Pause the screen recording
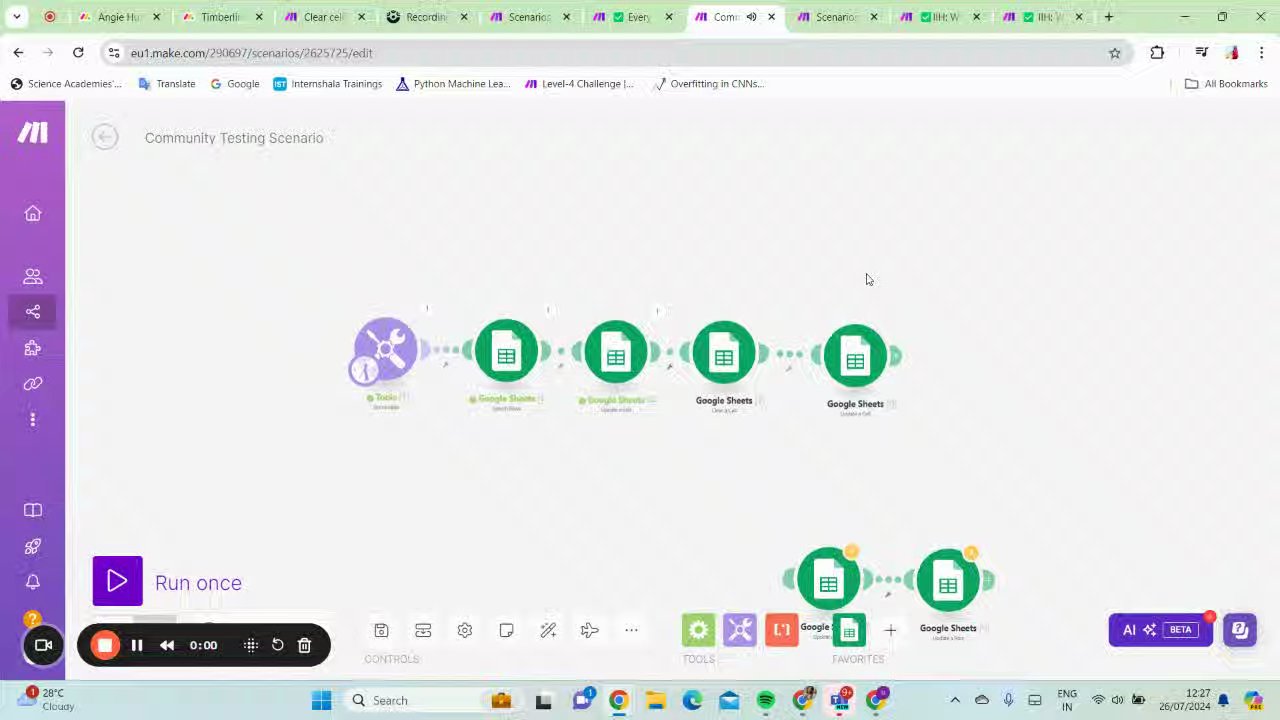The width and height of the screenshot is (1280, 720). 137,645
